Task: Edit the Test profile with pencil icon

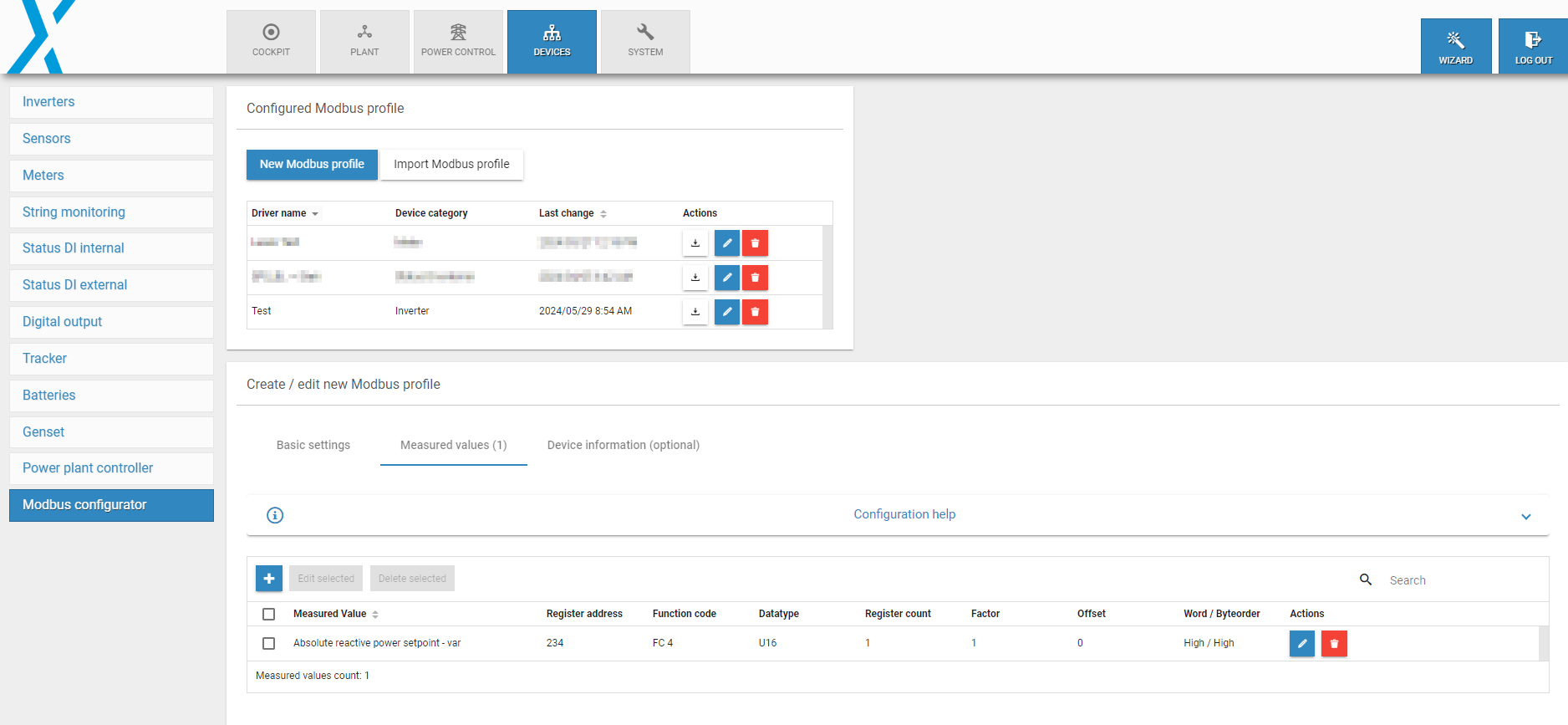Action: (x=727, y=312)
